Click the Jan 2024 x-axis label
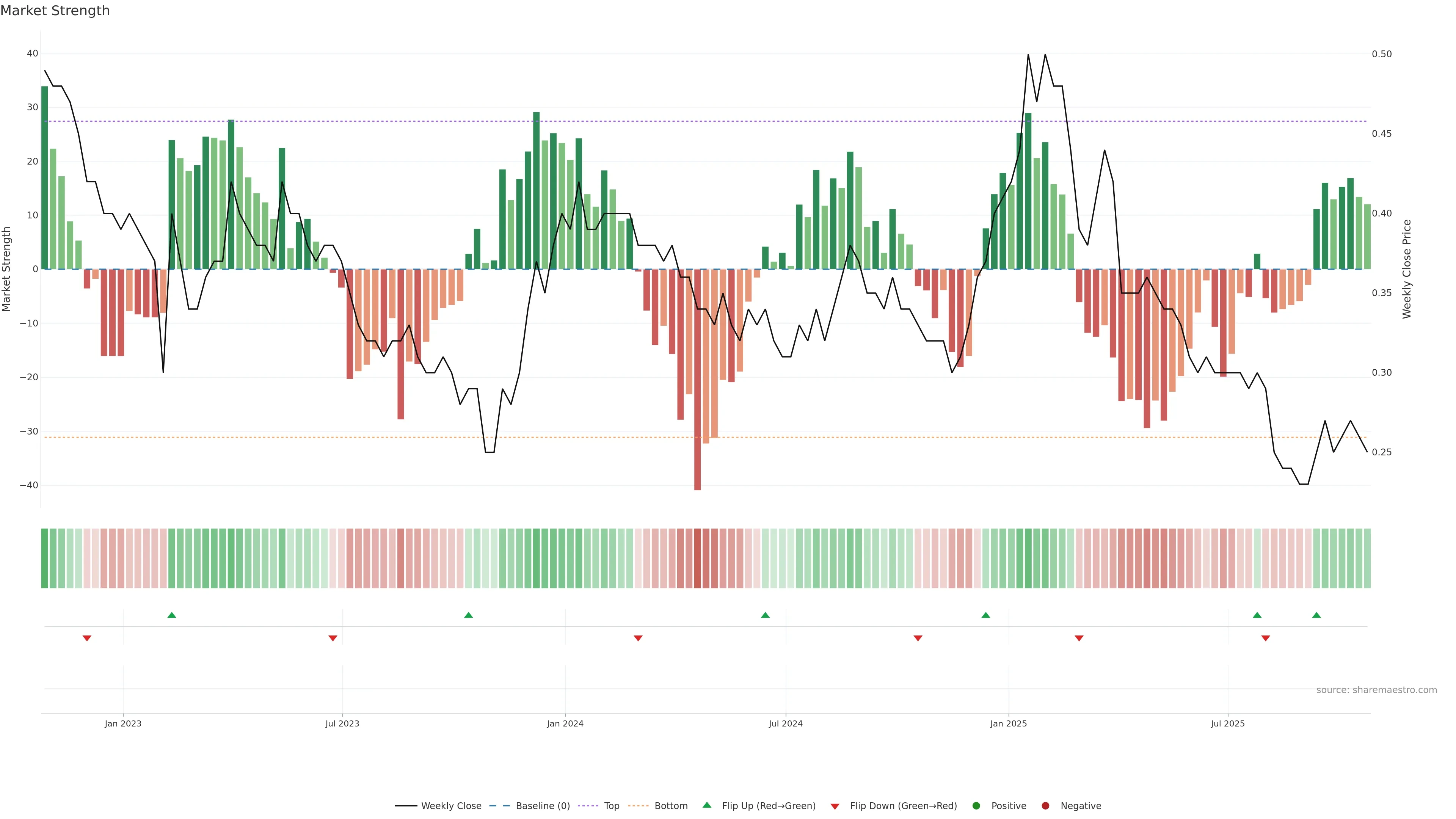This screenshot has height=819, width=1456. [565, 723]
